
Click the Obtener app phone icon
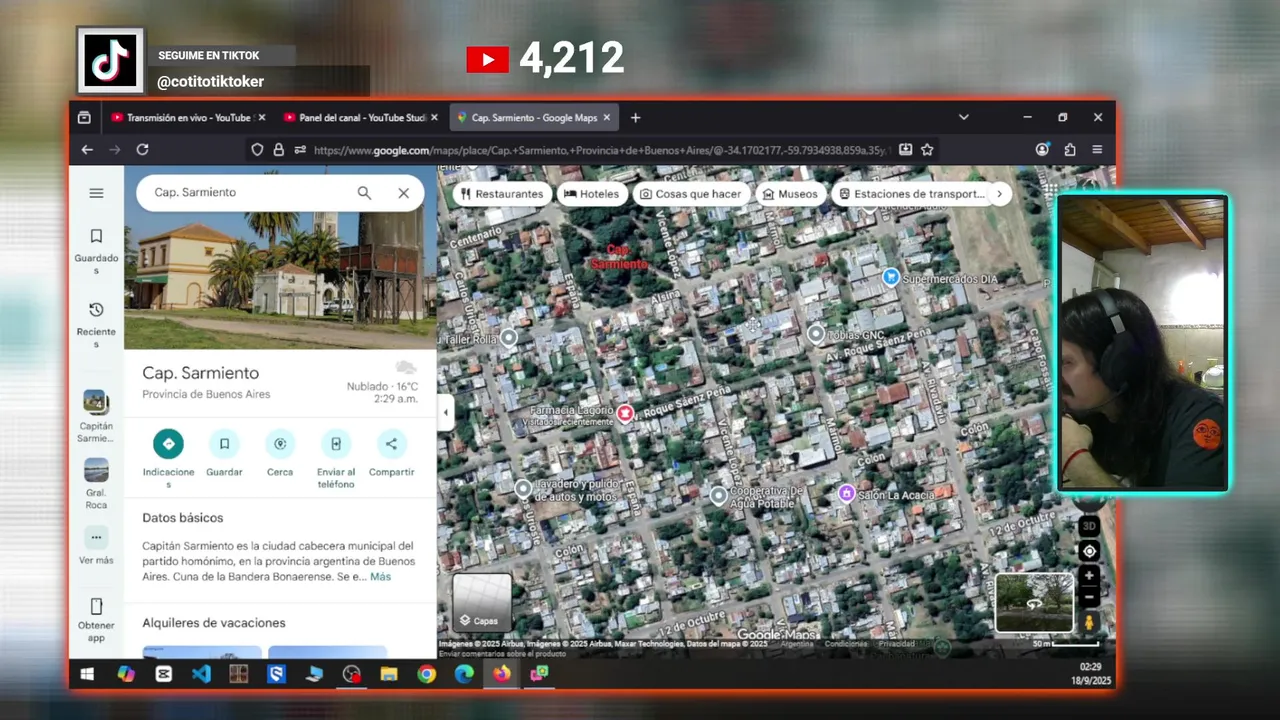point(96,606)
